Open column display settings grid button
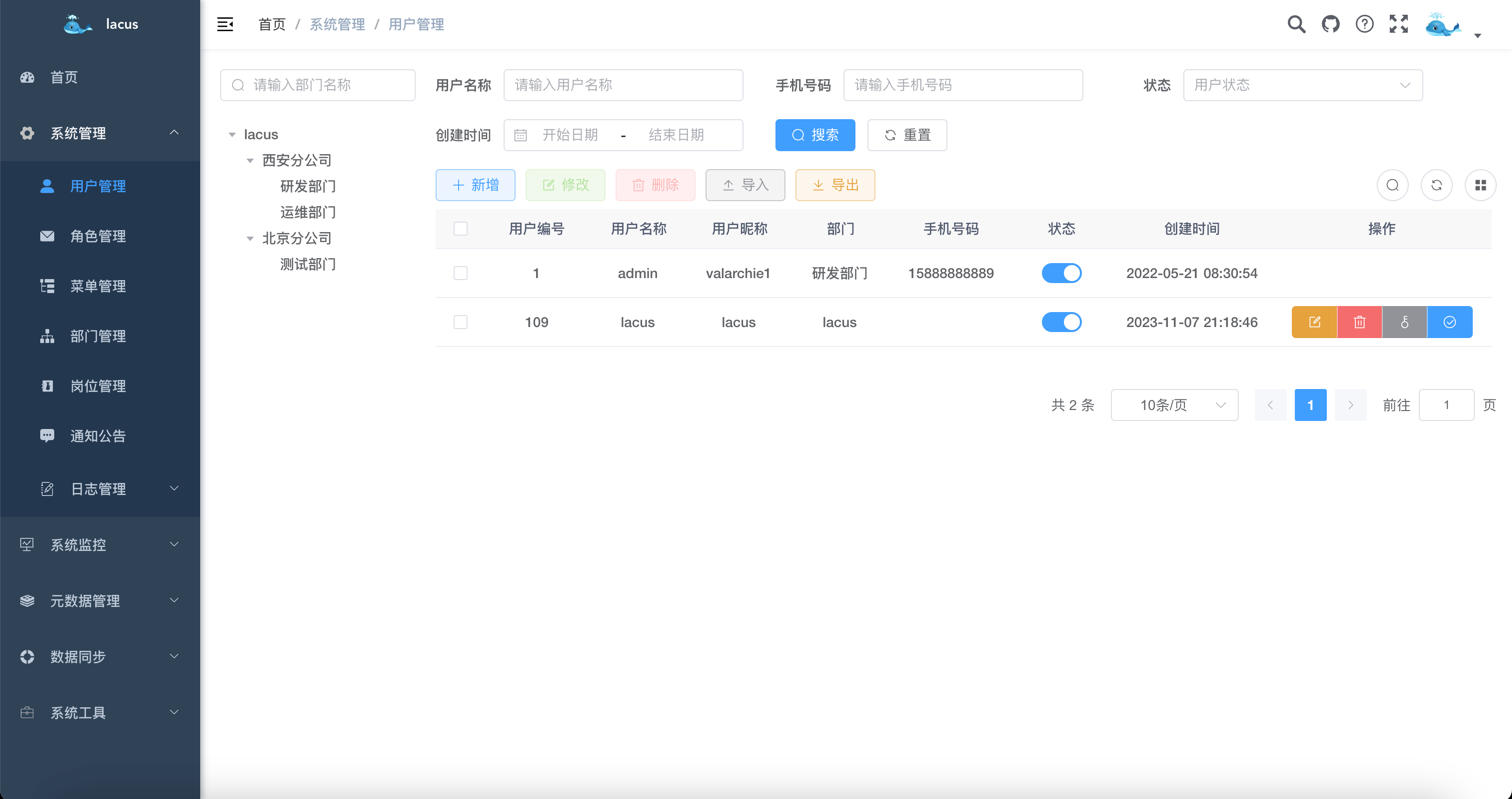Screen dimensions: 1512x799 point(1481,185)
